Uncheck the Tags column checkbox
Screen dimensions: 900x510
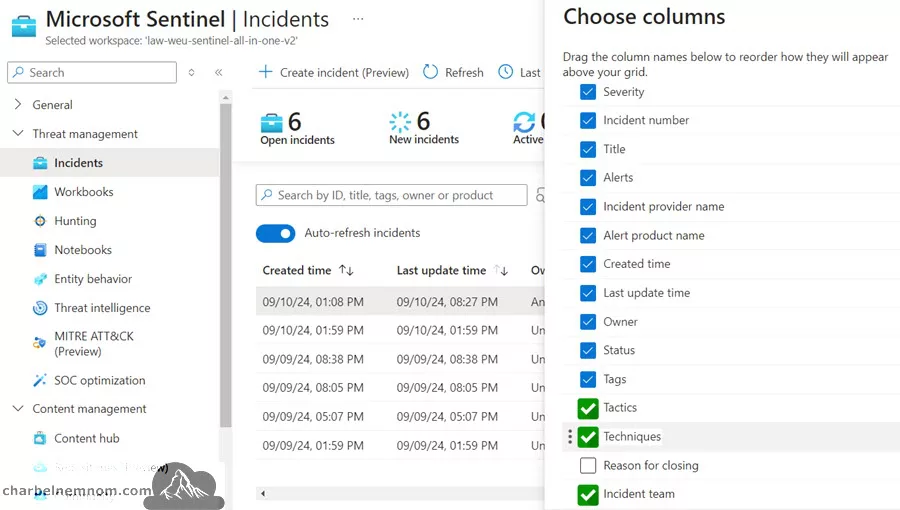[588, 379]
